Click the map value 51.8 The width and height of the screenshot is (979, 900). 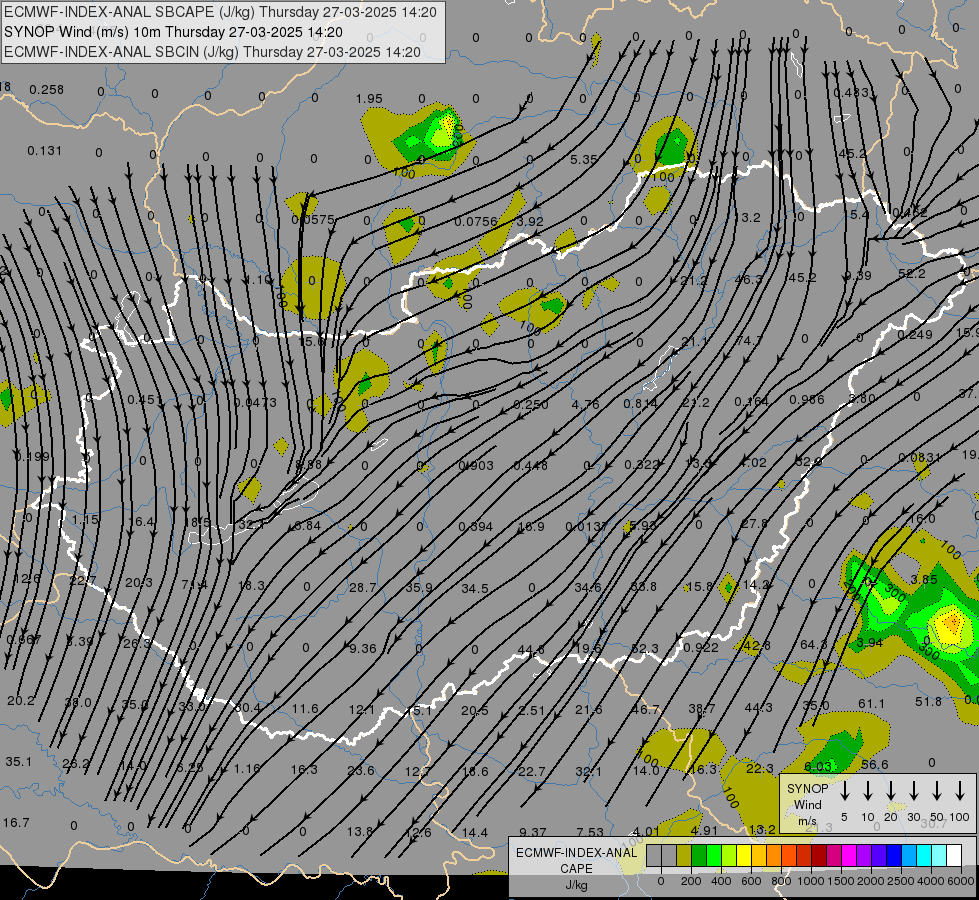pos(928,702)
